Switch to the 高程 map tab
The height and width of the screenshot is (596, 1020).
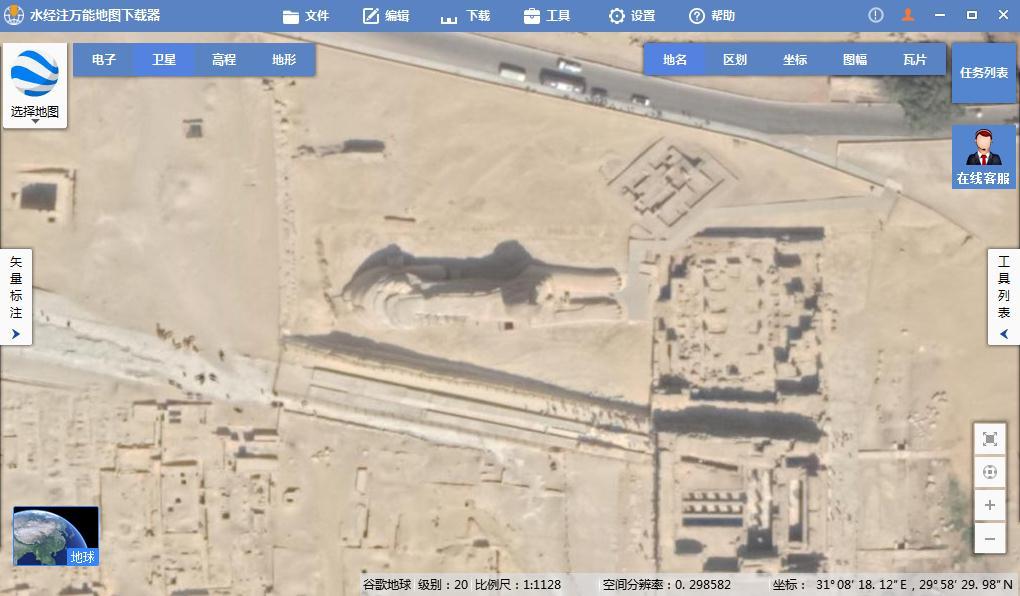pos(224,59)
